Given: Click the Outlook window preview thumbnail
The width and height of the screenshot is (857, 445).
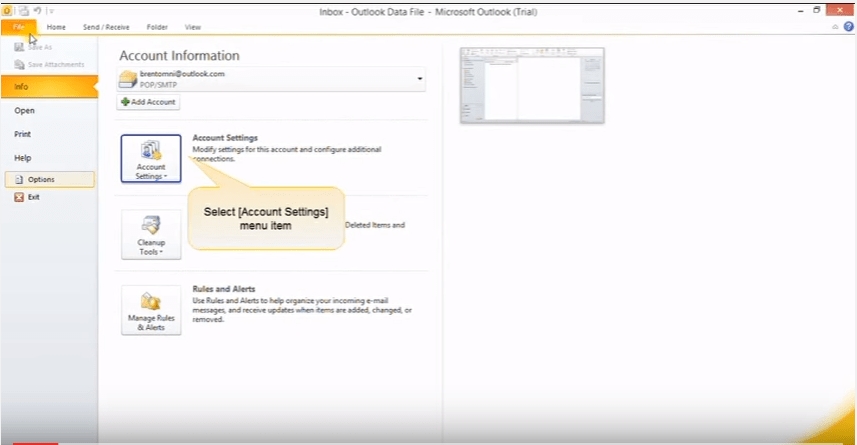Looking at the screenshot, I should [532, 85].
